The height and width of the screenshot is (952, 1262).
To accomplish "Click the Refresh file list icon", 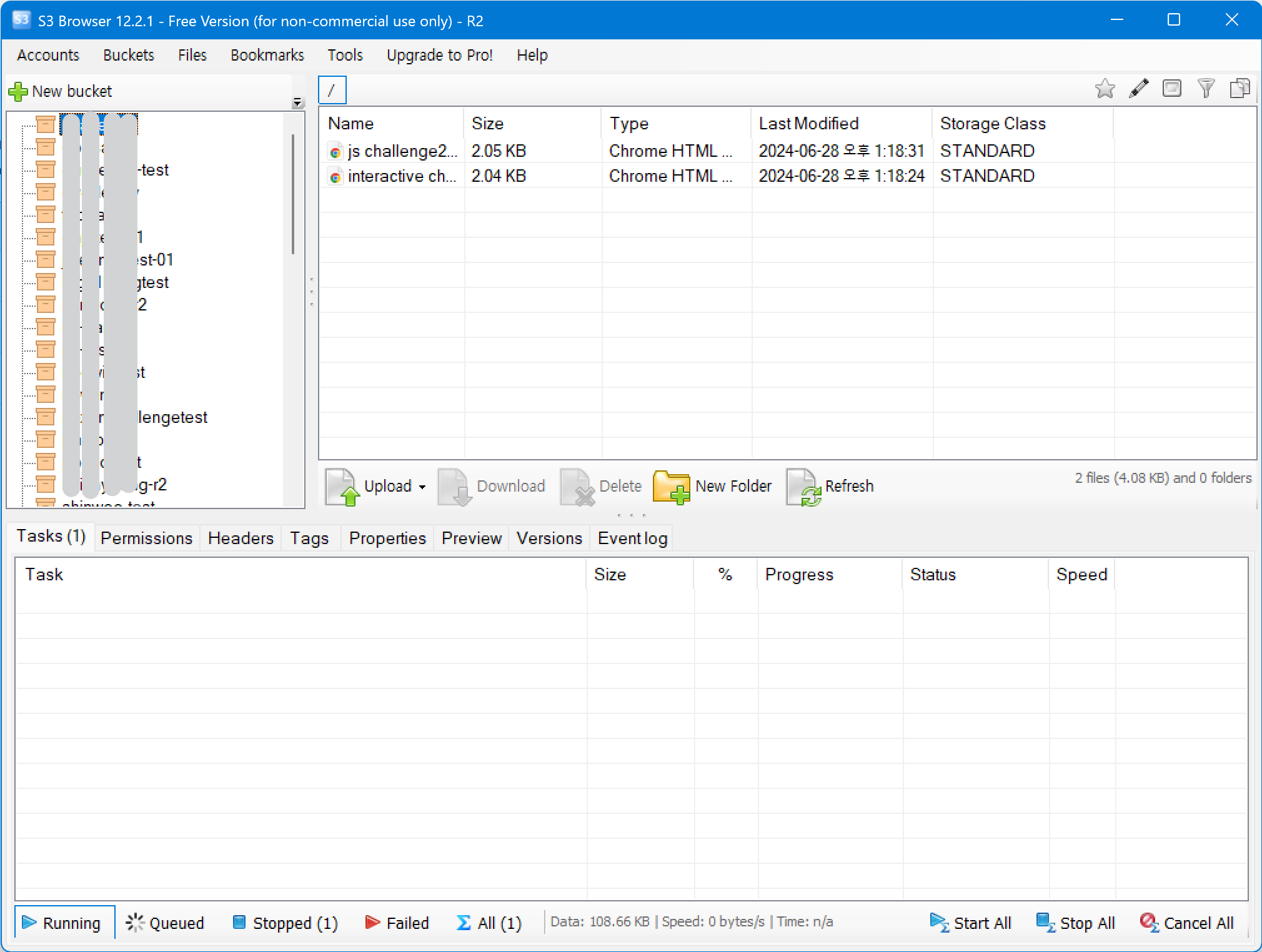I will (803, 487).
